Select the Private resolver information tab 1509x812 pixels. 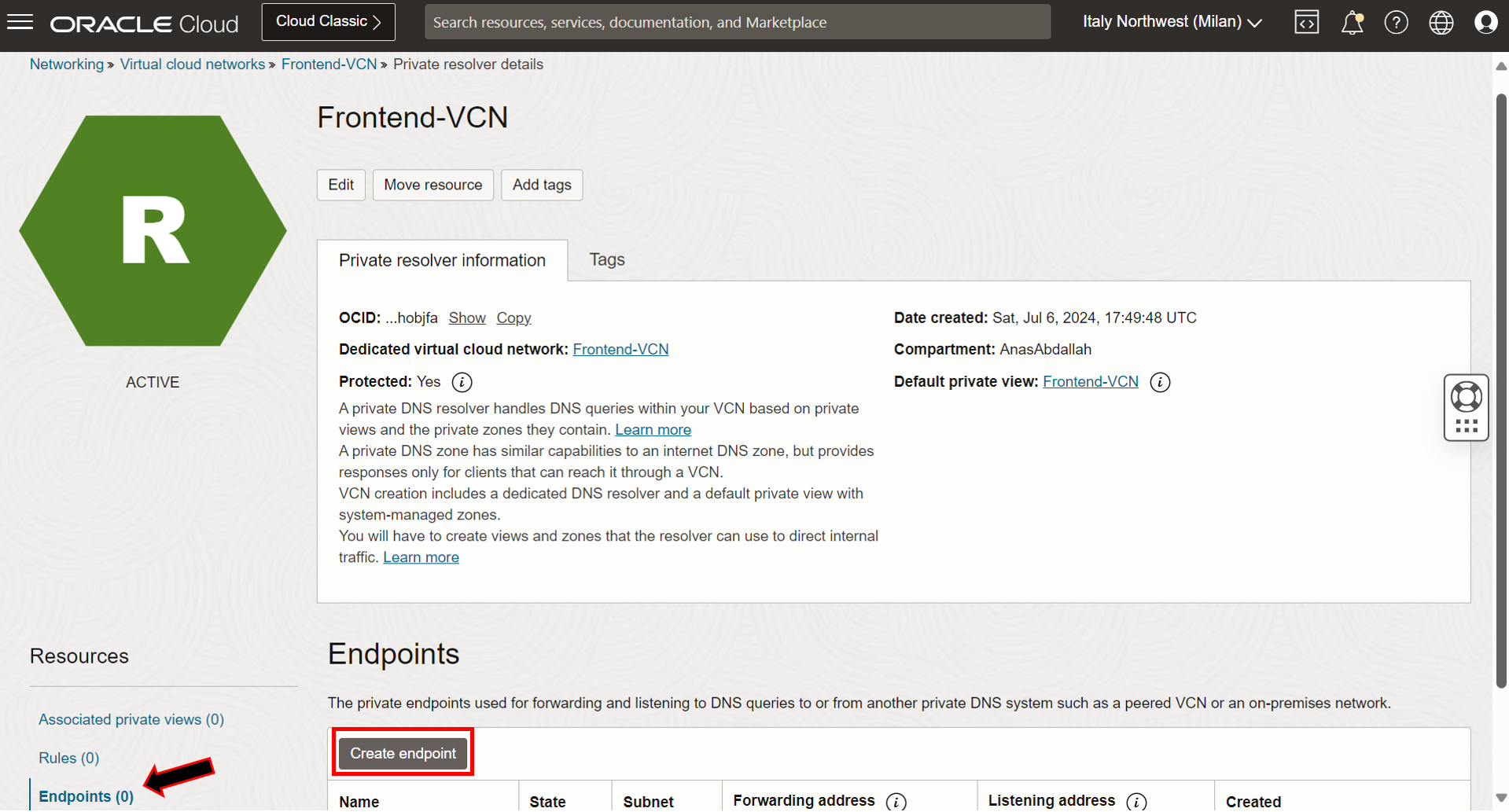pos(442,260)
